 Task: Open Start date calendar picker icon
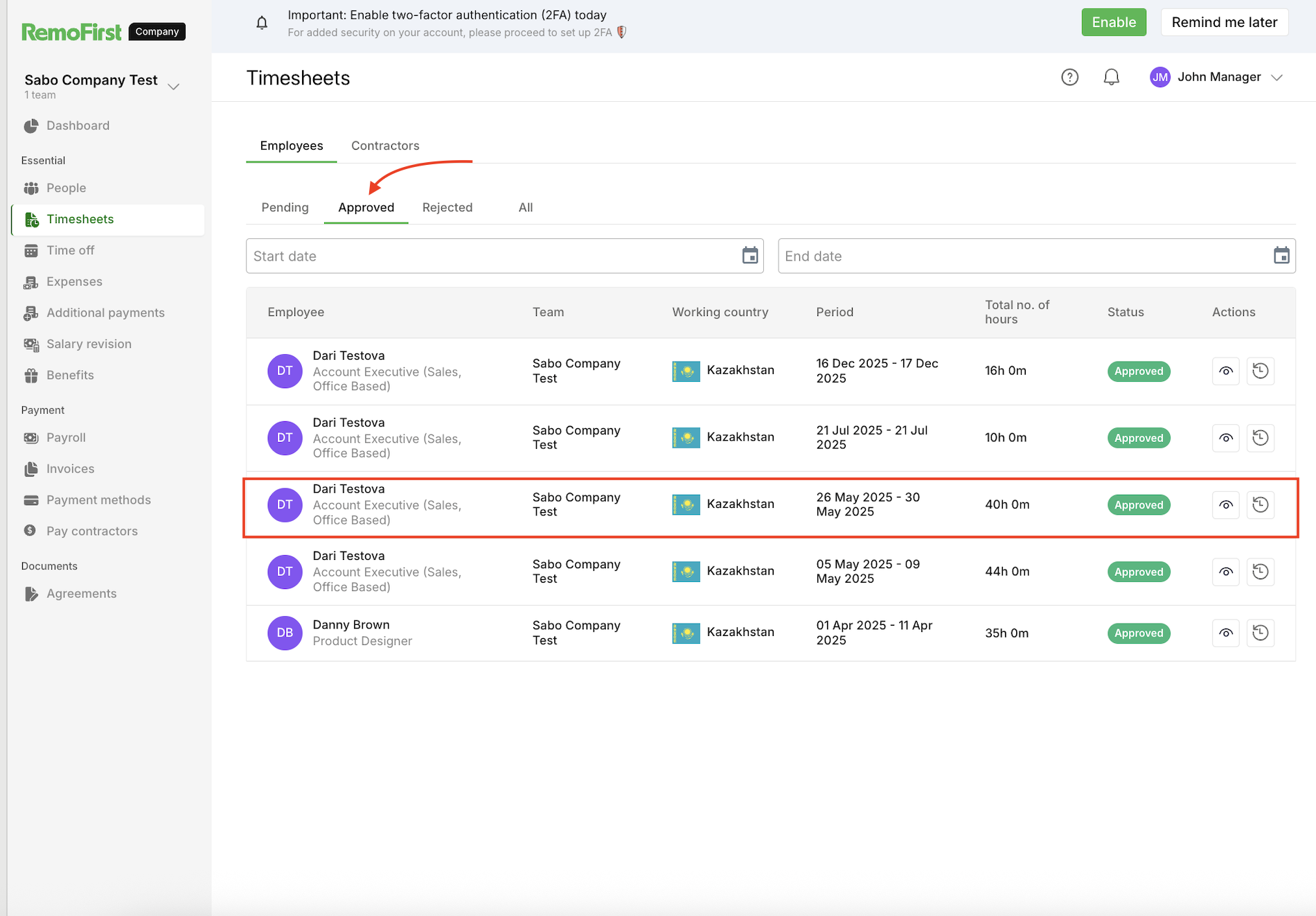[749, 256]
